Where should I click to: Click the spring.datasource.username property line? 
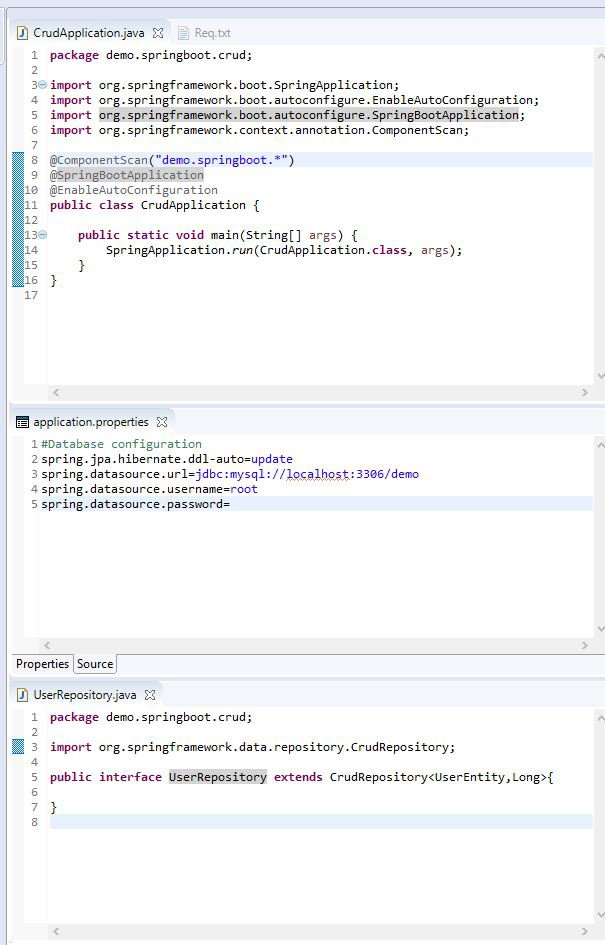pyautogui.click(x=149, y=489)
